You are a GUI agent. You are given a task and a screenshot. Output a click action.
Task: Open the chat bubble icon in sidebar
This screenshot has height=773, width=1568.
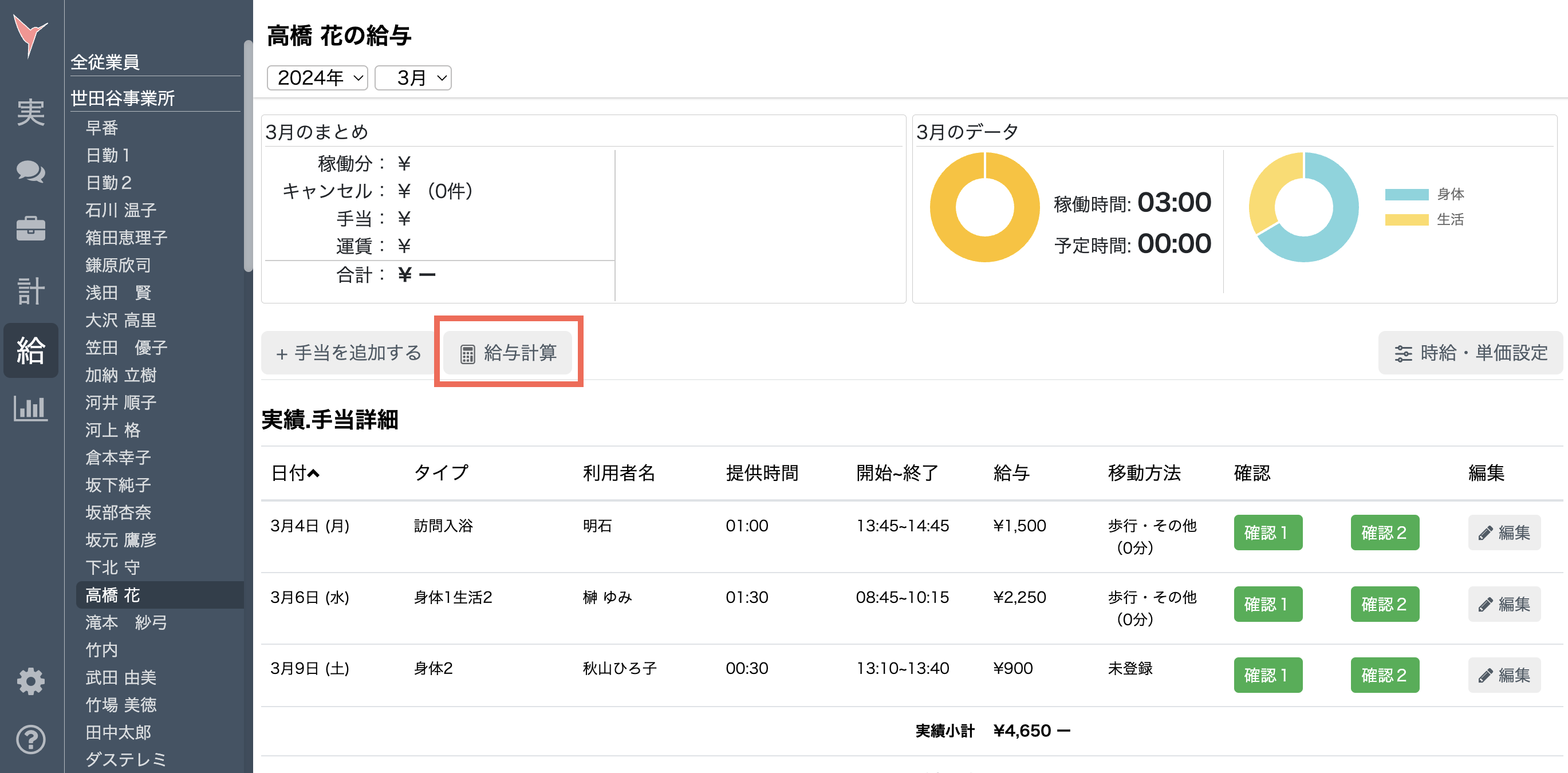tap(30, 171)
